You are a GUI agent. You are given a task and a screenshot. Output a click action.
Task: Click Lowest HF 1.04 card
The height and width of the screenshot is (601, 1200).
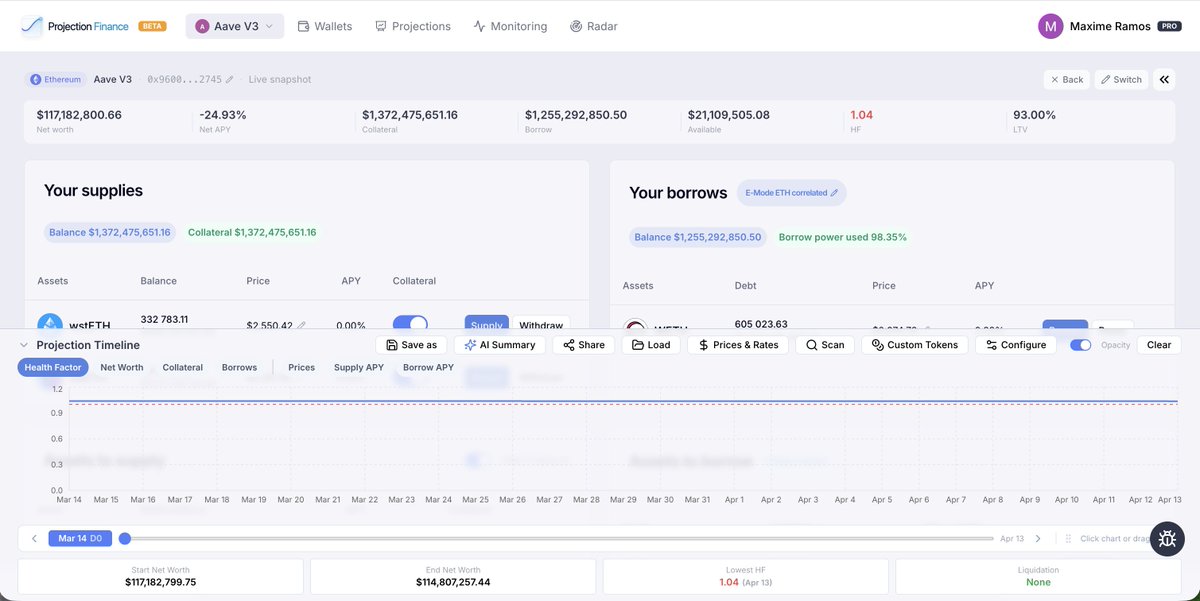coord(745,576)
